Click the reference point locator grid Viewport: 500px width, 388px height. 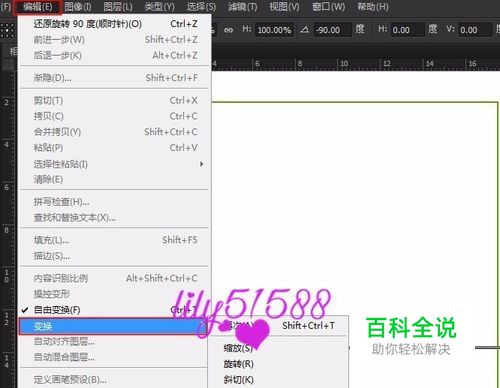tap(7, 30)
